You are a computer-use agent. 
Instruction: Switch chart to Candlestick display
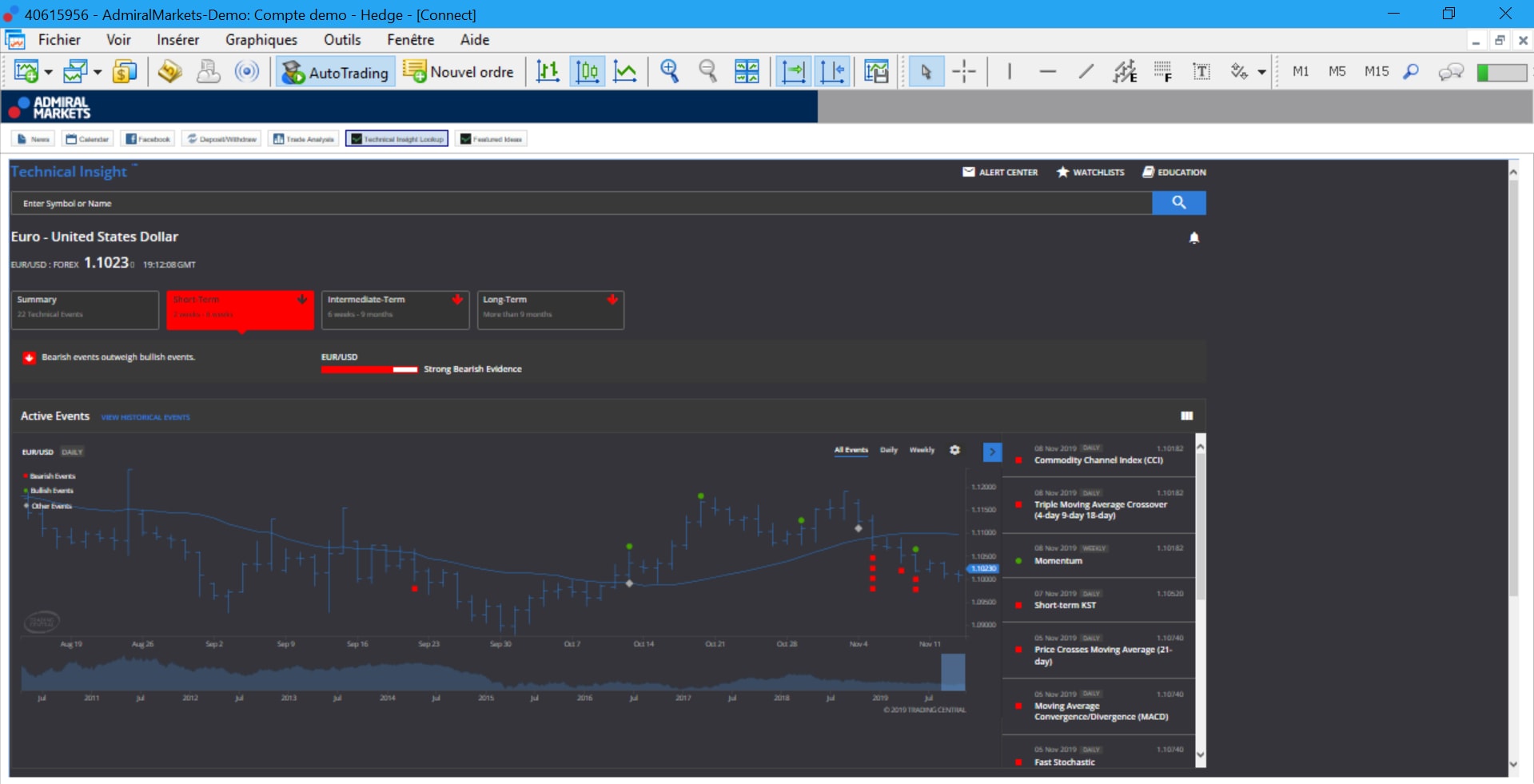tap(588, 71)
